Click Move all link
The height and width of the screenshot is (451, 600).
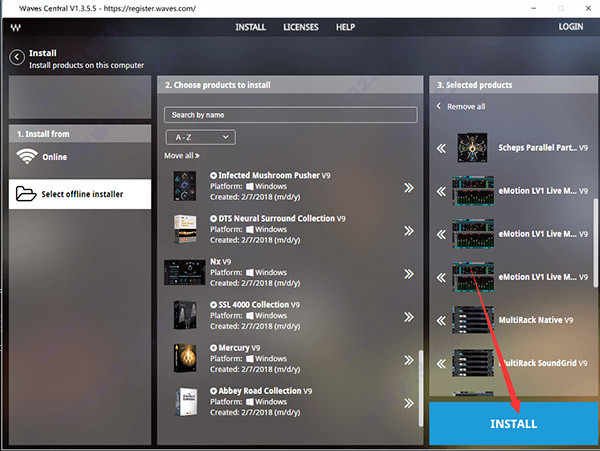[182, 156]
